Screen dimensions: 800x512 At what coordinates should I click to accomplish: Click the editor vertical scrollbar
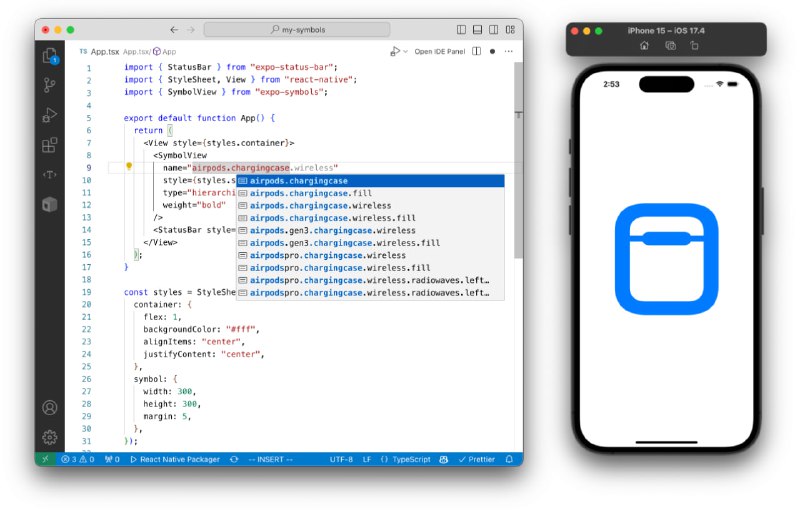click(x=518, y=161)
